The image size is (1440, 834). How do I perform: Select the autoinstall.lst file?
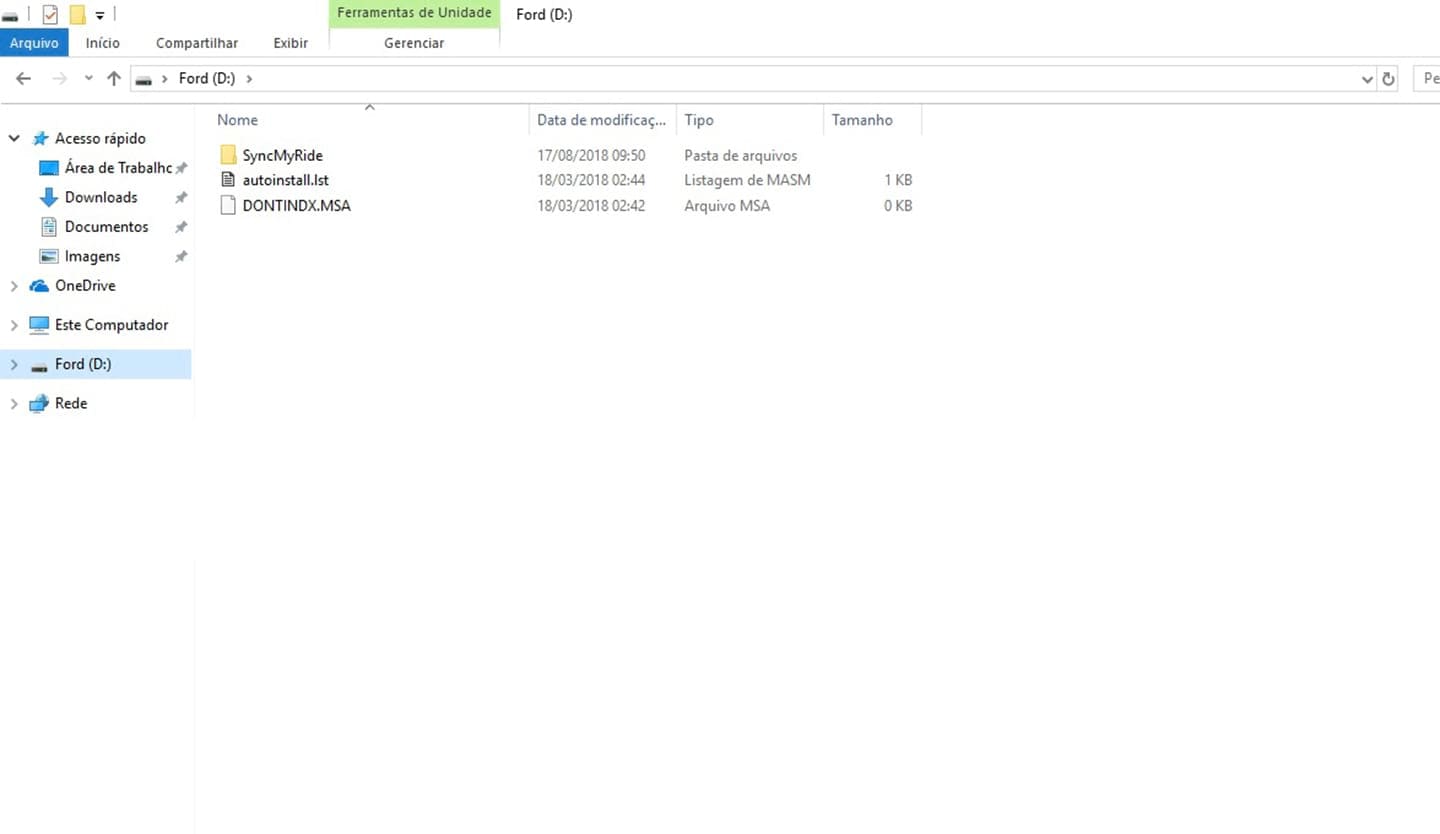tap(285, 181)
